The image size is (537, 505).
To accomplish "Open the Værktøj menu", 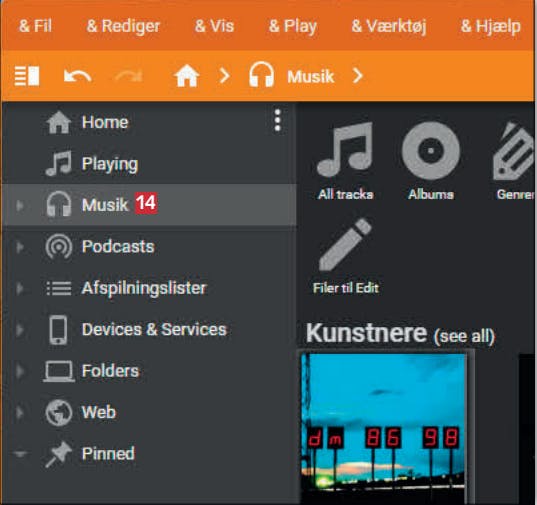I will point(389,26).
